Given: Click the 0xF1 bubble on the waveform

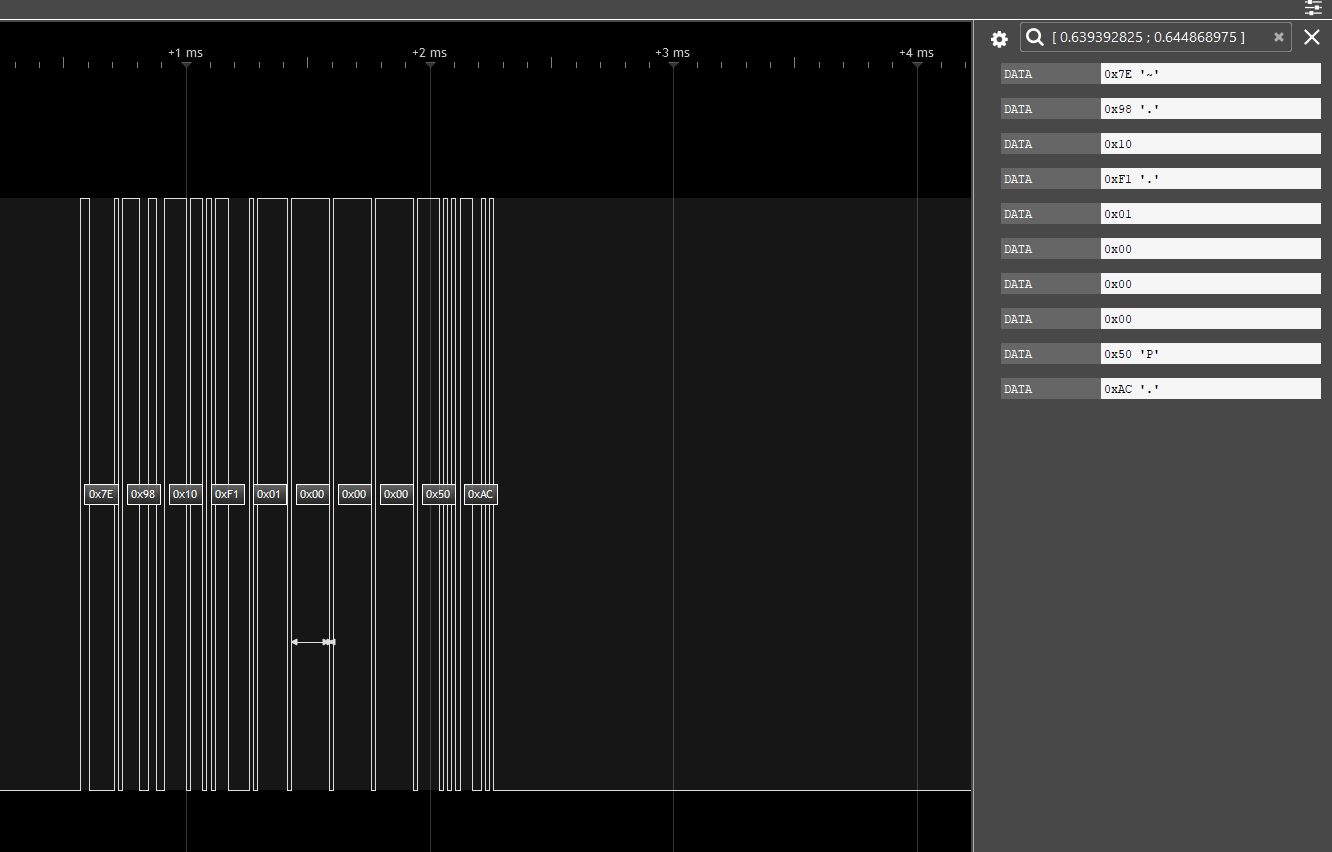Looking at the screenshot, I should pos(228,494).
